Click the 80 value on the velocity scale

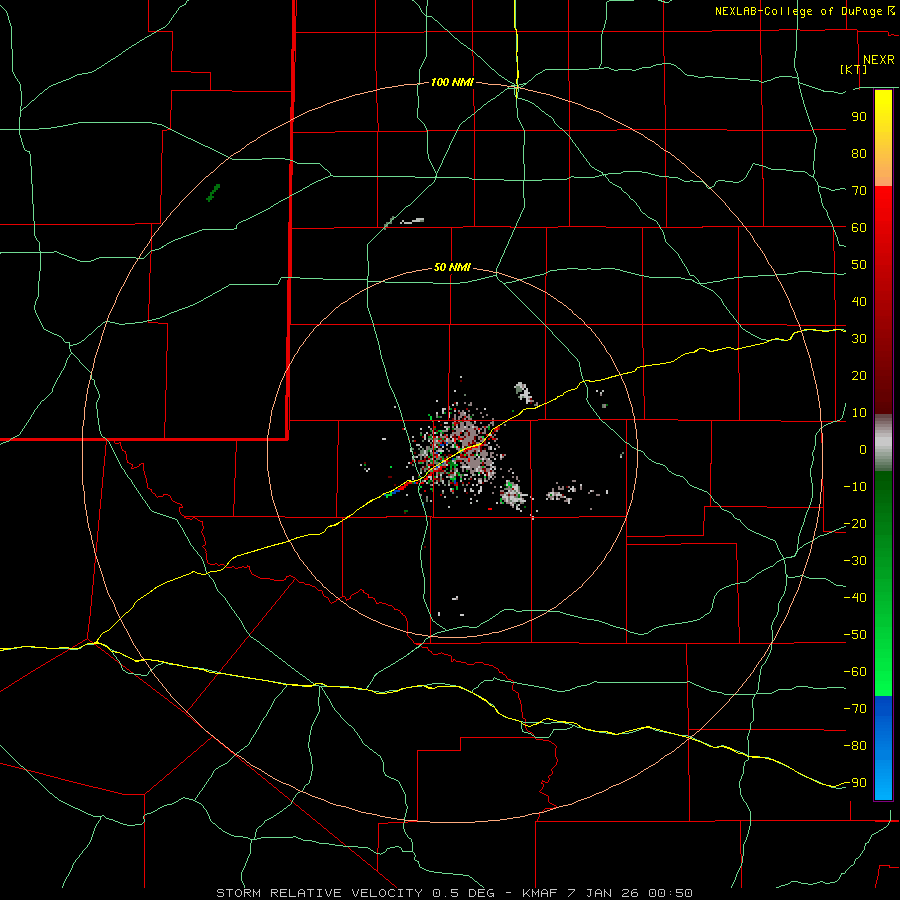click(859, 154)
